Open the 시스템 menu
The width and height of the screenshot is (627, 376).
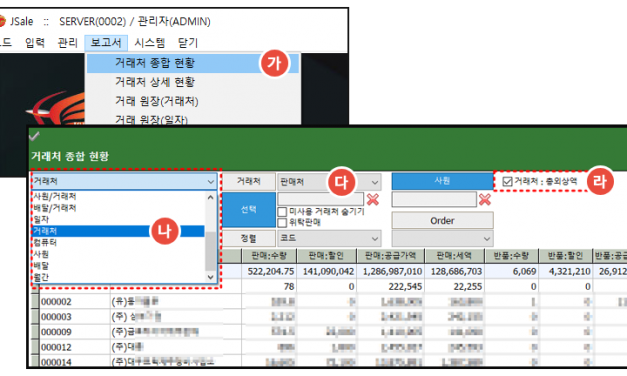150,42
